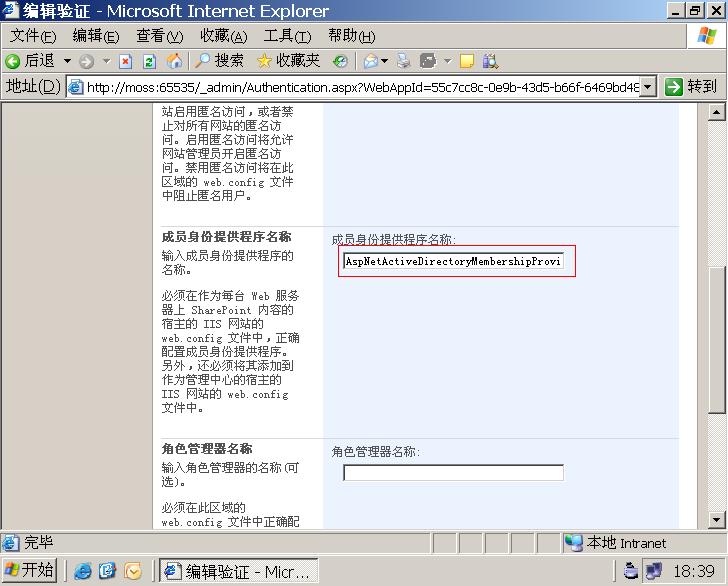This screenshot has width=728, height=586.
Task: Click the 完毕 status bar text
Action: point(39,542)
